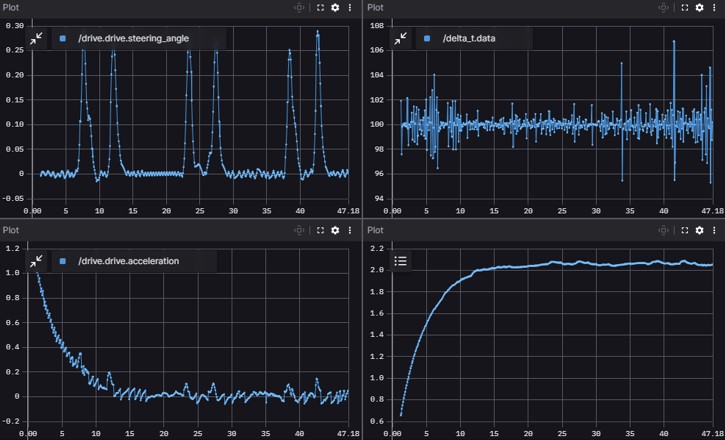
Task: Click the Plot title of bottom-right panel
Action: pyautogui.click(x=375, y=230)
